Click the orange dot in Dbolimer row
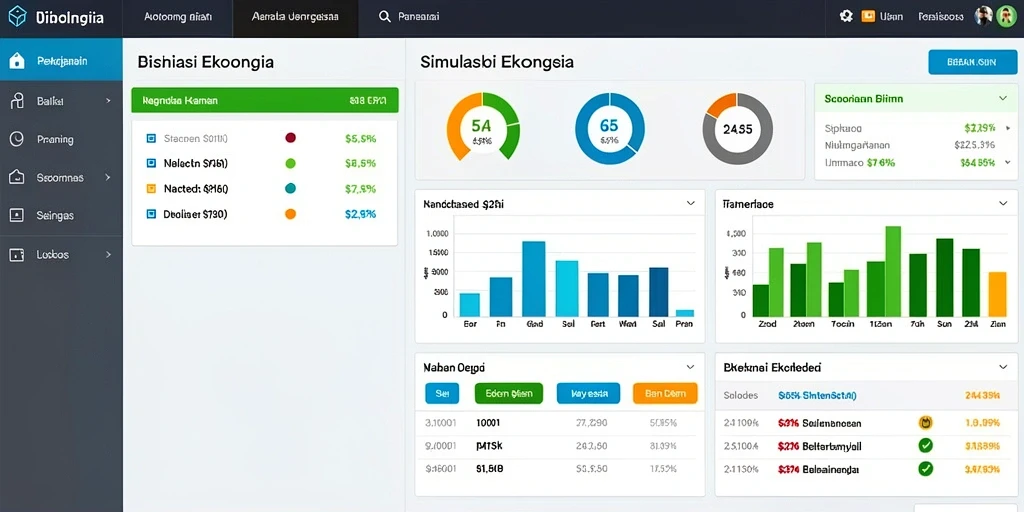 291,214
